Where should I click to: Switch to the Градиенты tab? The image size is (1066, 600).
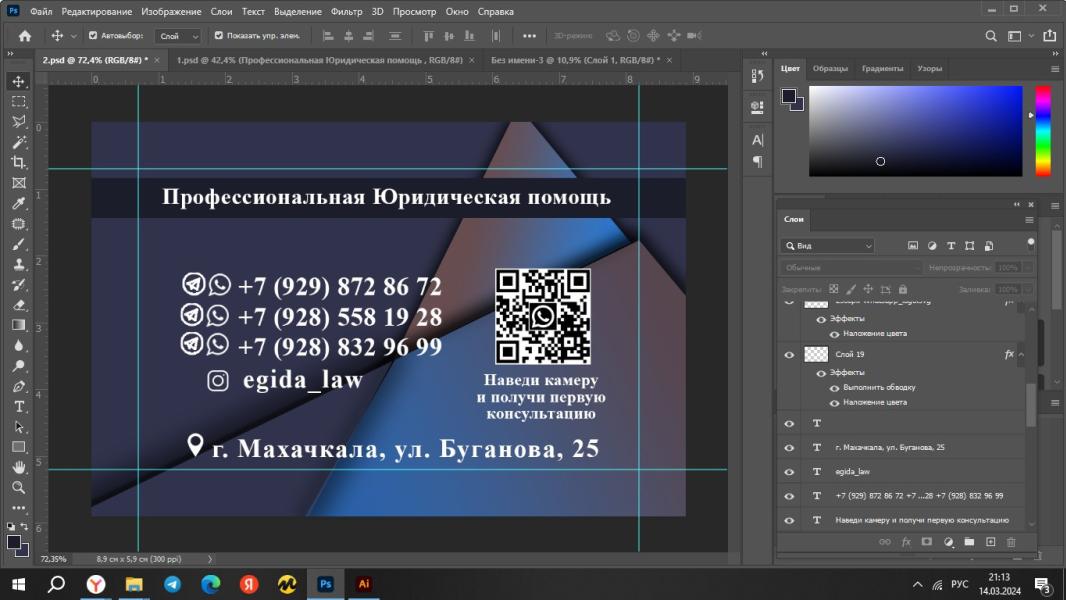[882, 69]
